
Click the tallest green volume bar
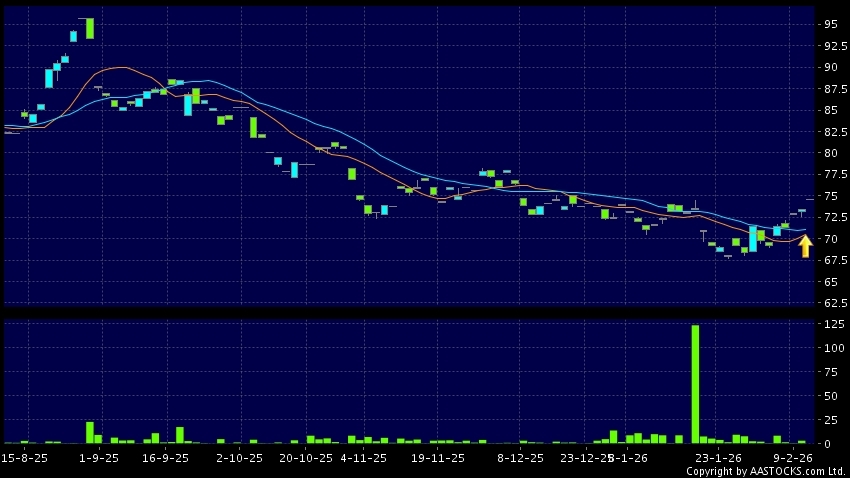click(x=695, y=383)
